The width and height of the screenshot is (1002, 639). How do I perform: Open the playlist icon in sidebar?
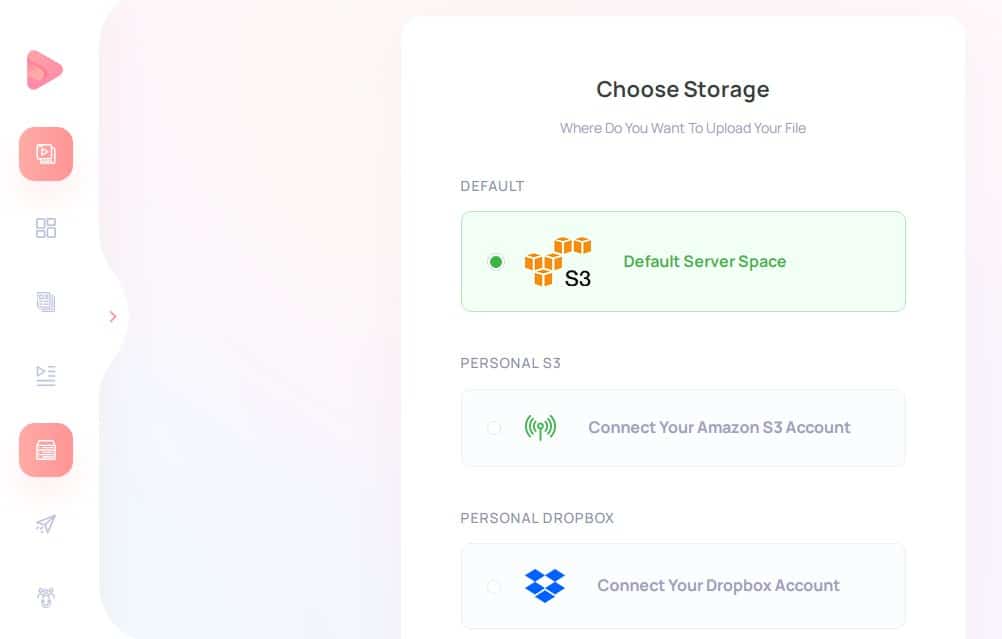tap(46, 376)
